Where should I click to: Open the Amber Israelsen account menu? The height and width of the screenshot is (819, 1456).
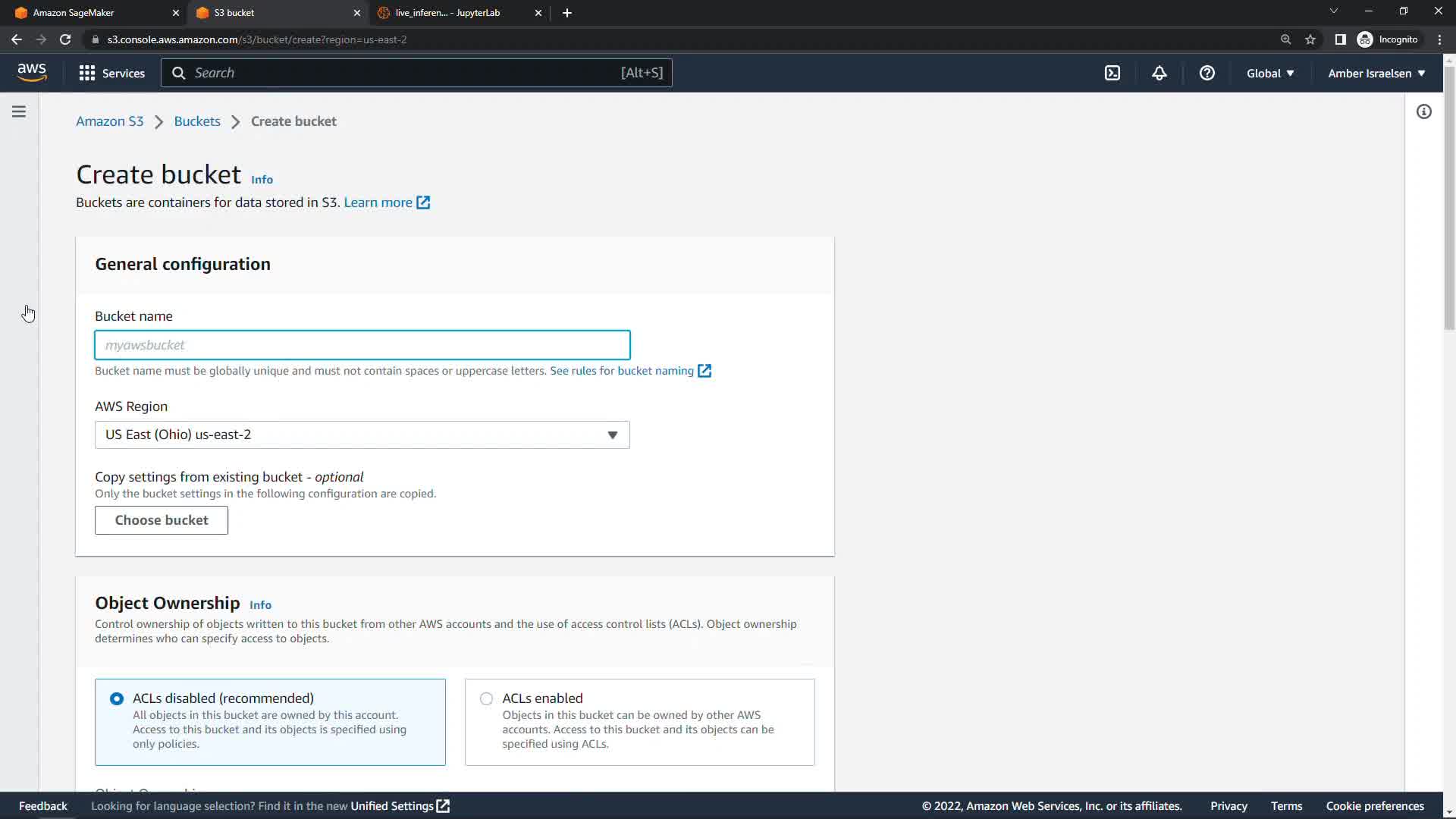[x=1376, y=73]
